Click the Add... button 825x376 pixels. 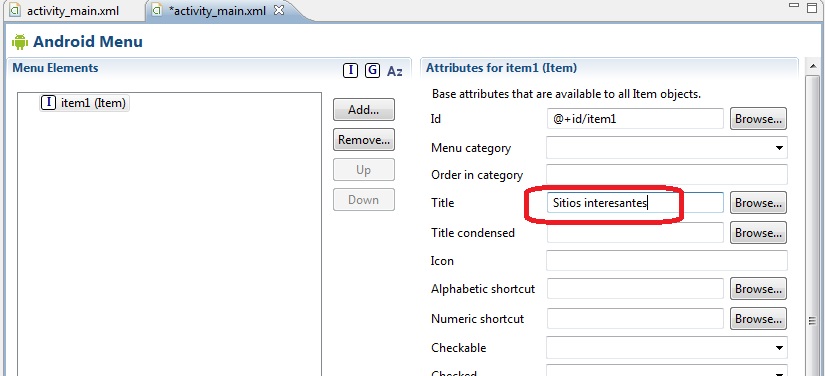[364, 110]
